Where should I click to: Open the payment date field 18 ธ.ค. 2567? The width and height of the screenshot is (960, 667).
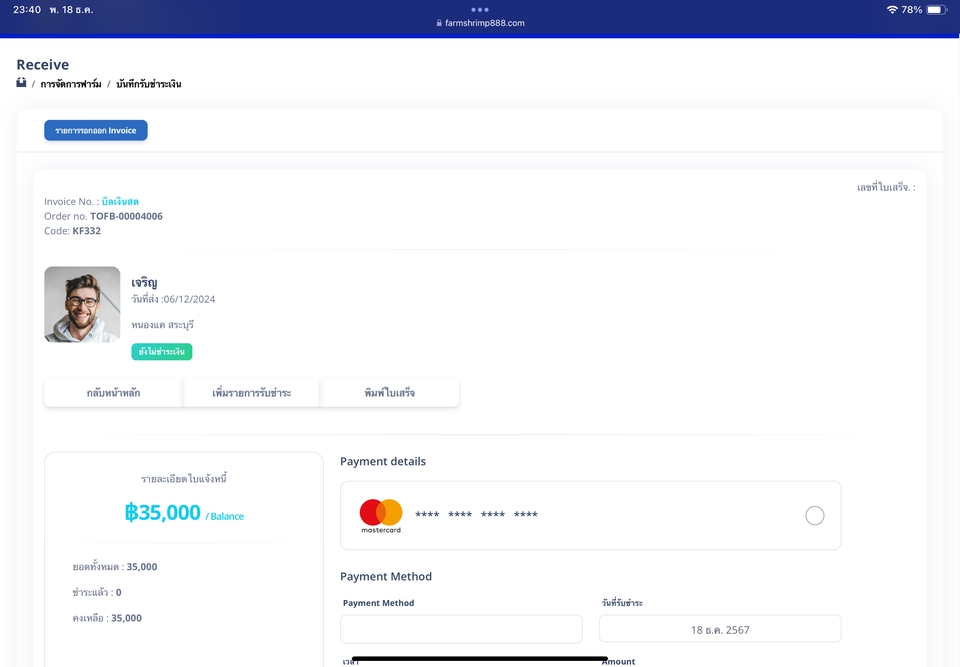(x=720, y=629)
